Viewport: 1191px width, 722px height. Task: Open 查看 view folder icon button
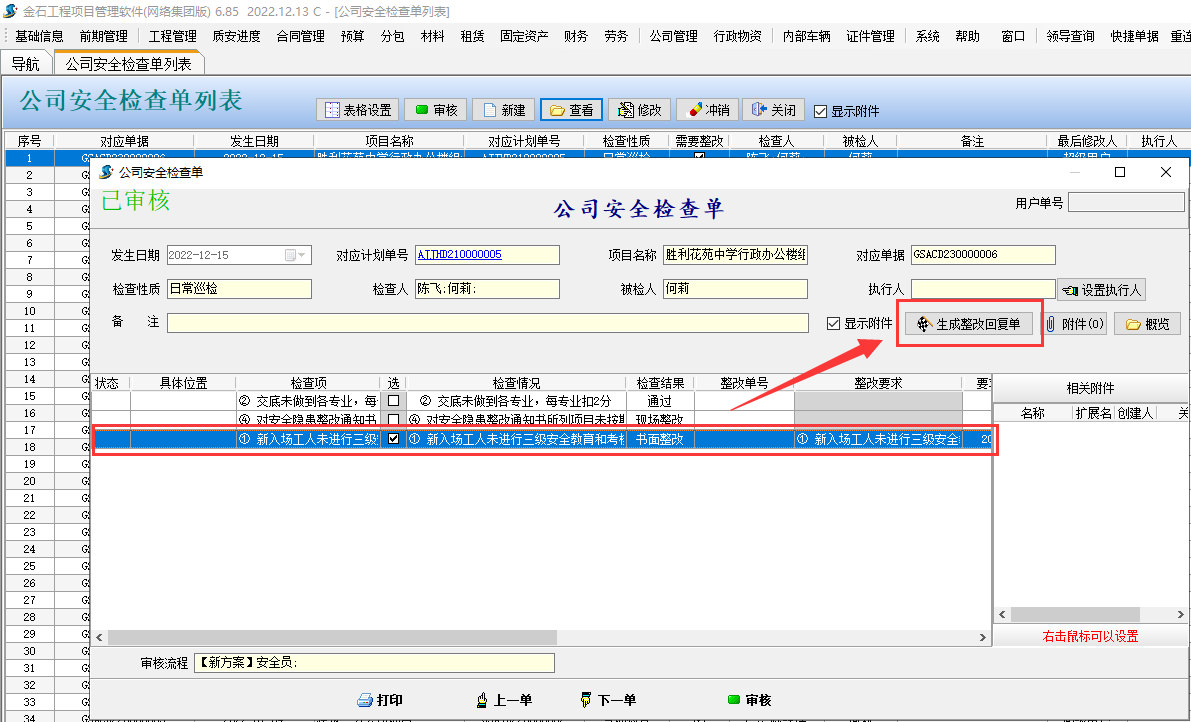(571, 110)
